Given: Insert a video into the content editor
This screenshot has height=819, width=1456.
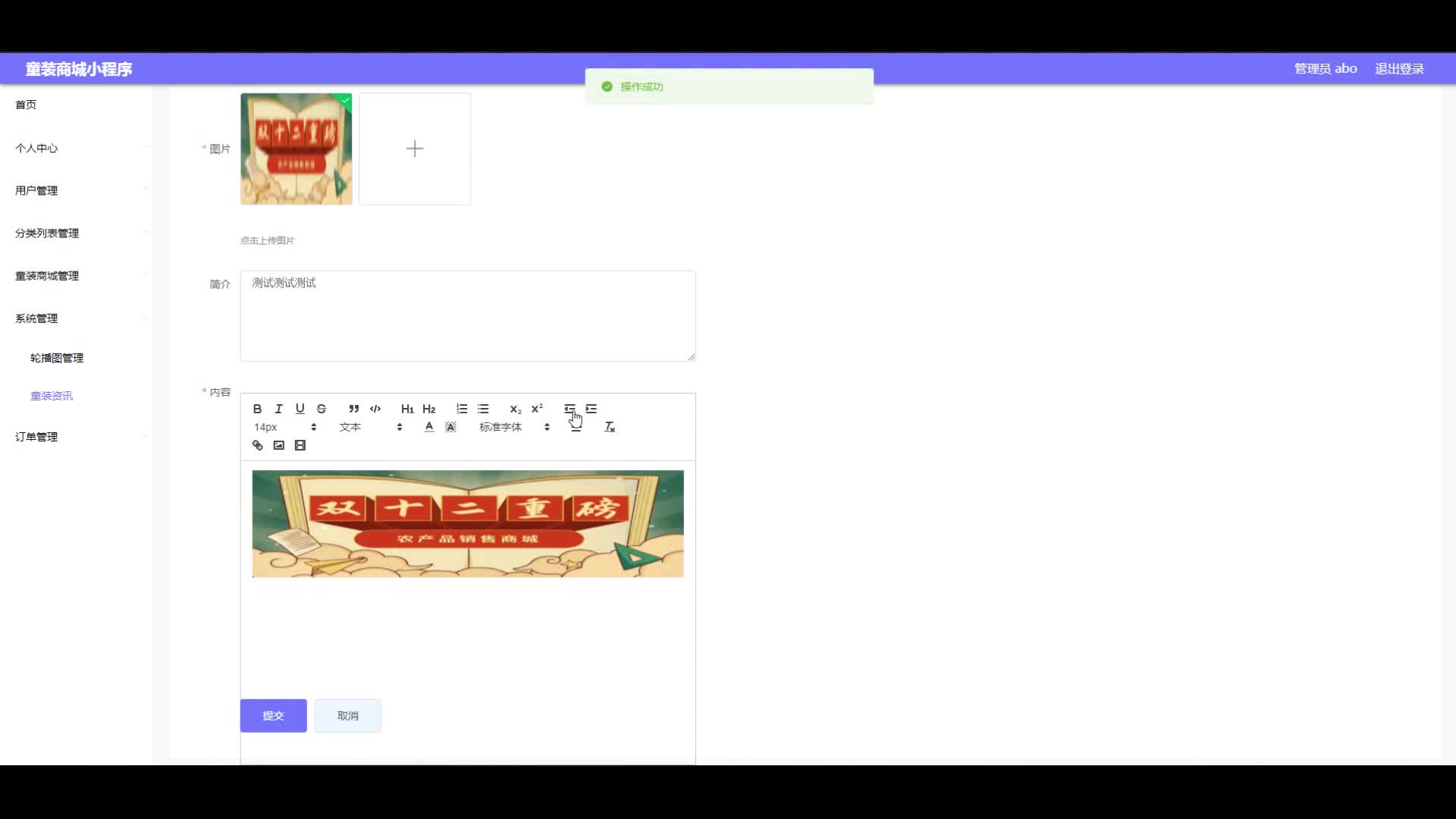Looking at the screenshot, I should point(300,446).
